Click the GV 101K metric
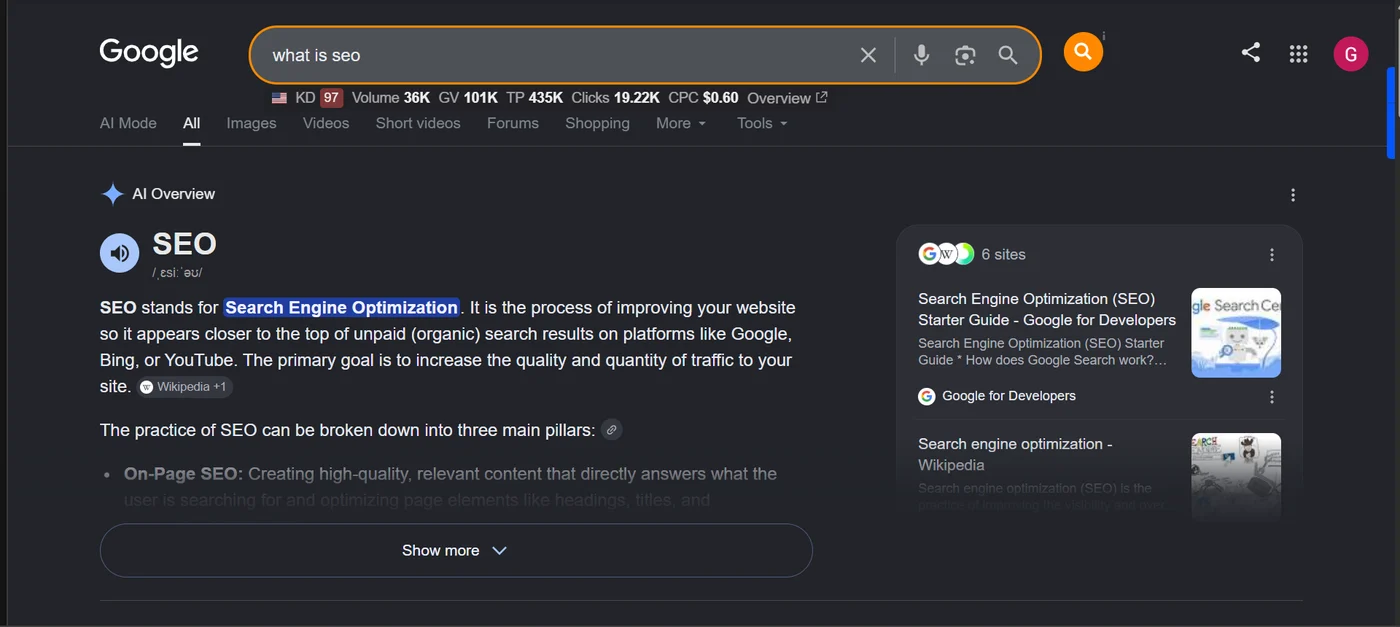This screenshot has width=1400, height=627. point(468,98)
